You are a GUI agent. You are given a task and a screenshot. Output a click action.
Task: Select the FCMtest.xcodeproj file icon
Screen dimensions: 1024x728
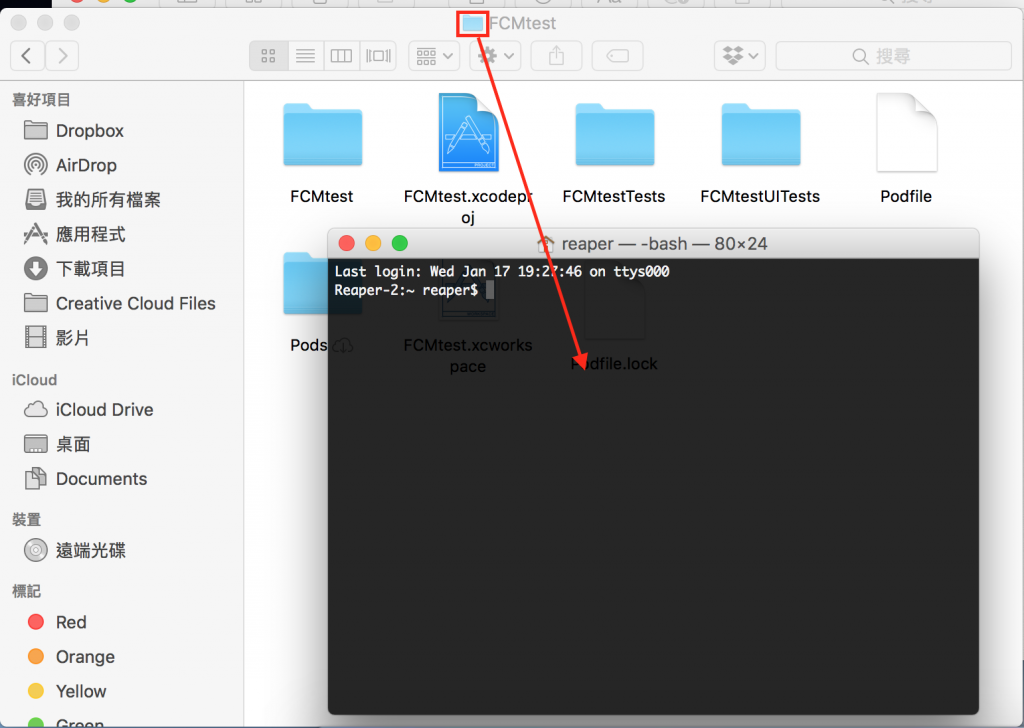tap(469, 133)
